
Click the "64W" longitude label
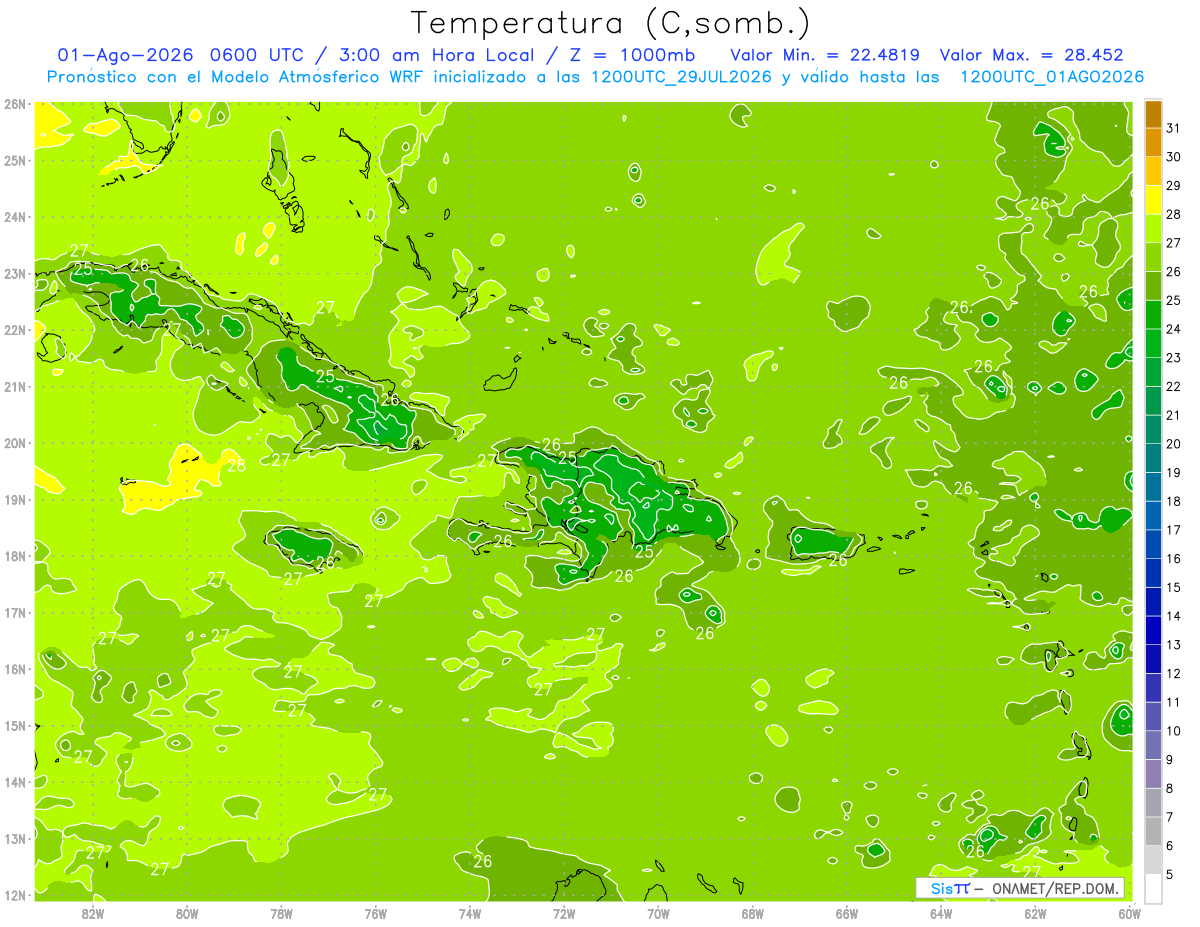(x=941, y=913)
